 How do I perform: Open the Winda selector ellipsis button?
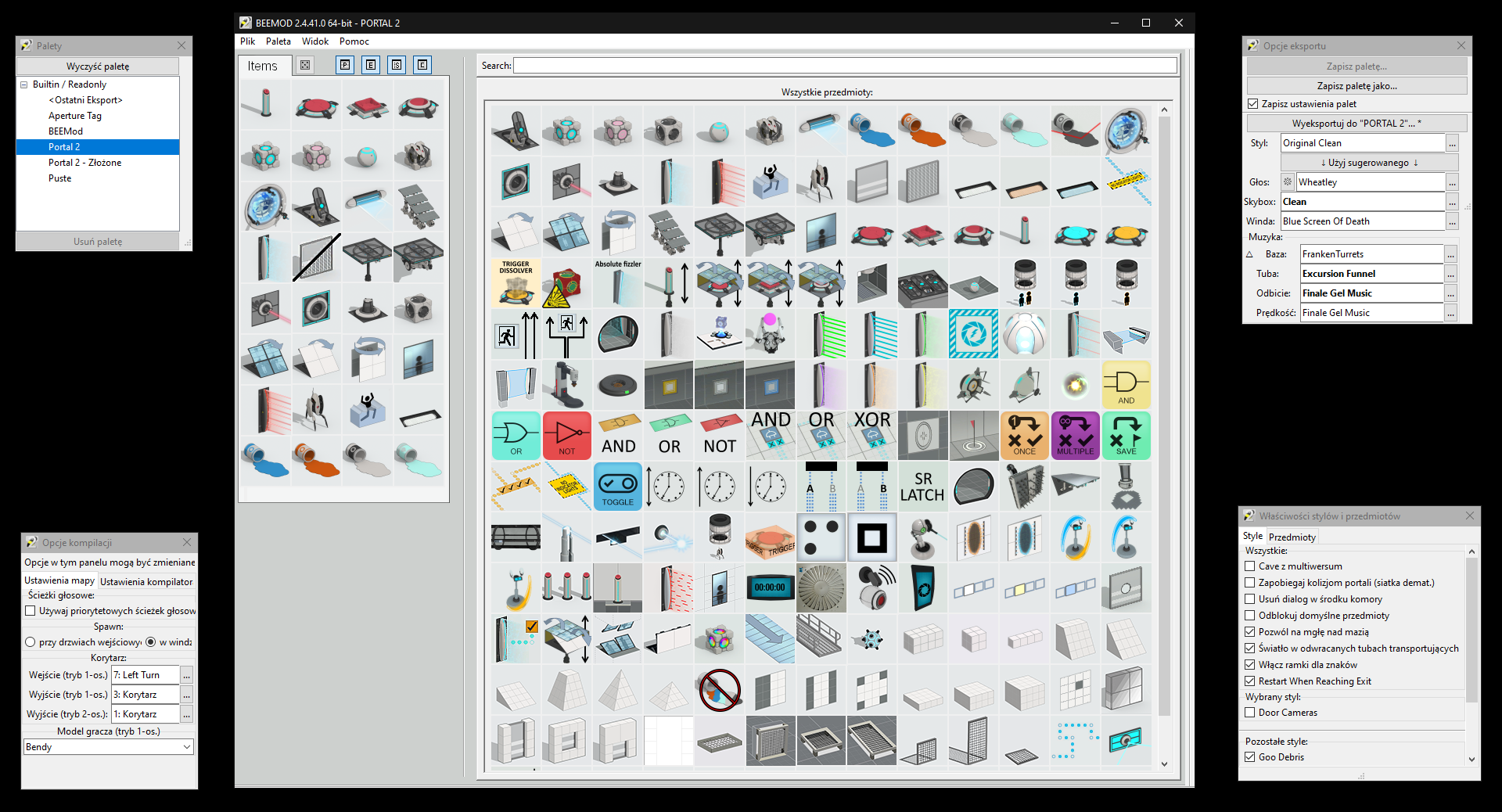pos(1452,221)
